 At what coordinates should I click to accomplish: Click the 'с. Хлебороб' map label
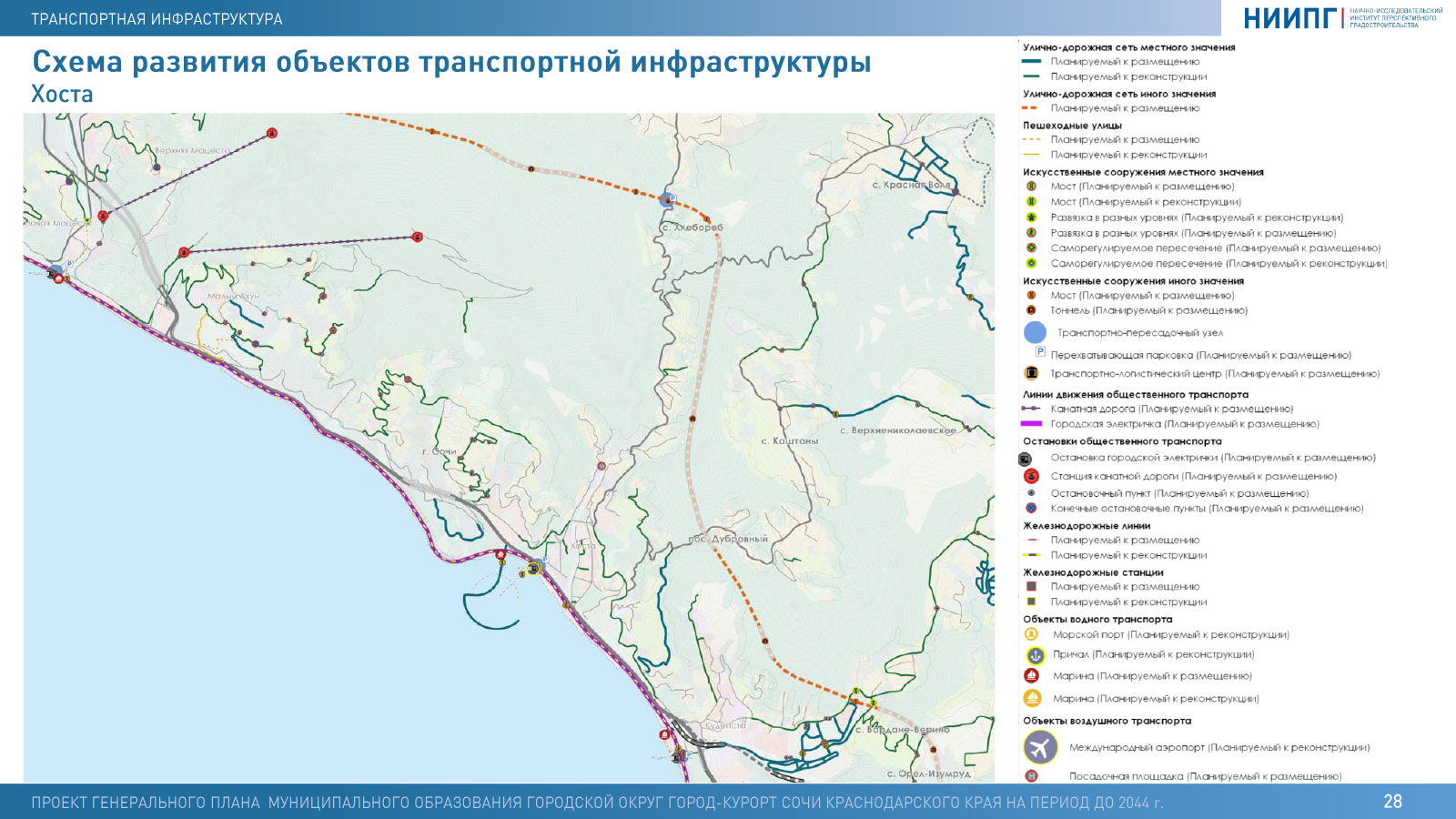(x=693, y=227)
